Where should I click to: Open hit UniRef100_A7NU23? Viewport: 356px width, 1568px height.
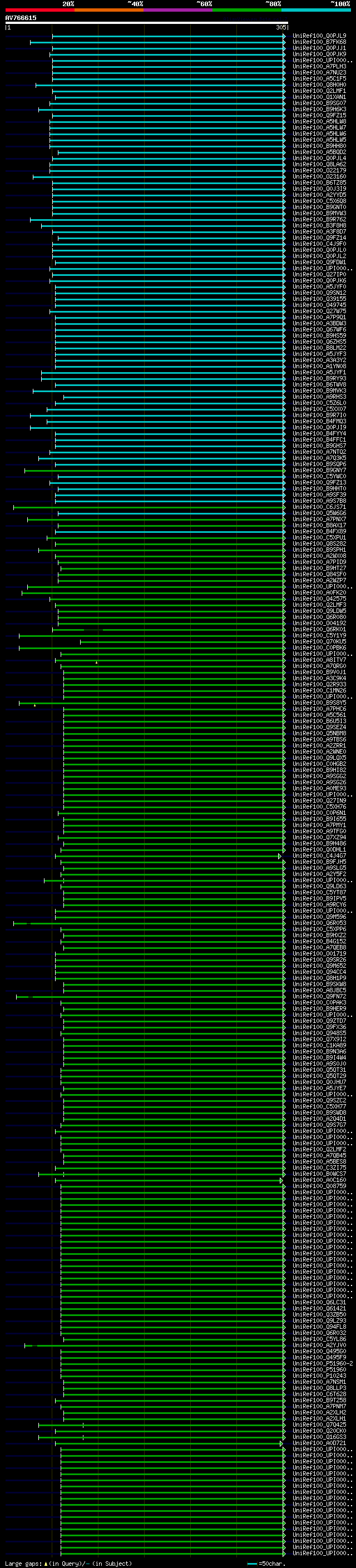point(319,72)
